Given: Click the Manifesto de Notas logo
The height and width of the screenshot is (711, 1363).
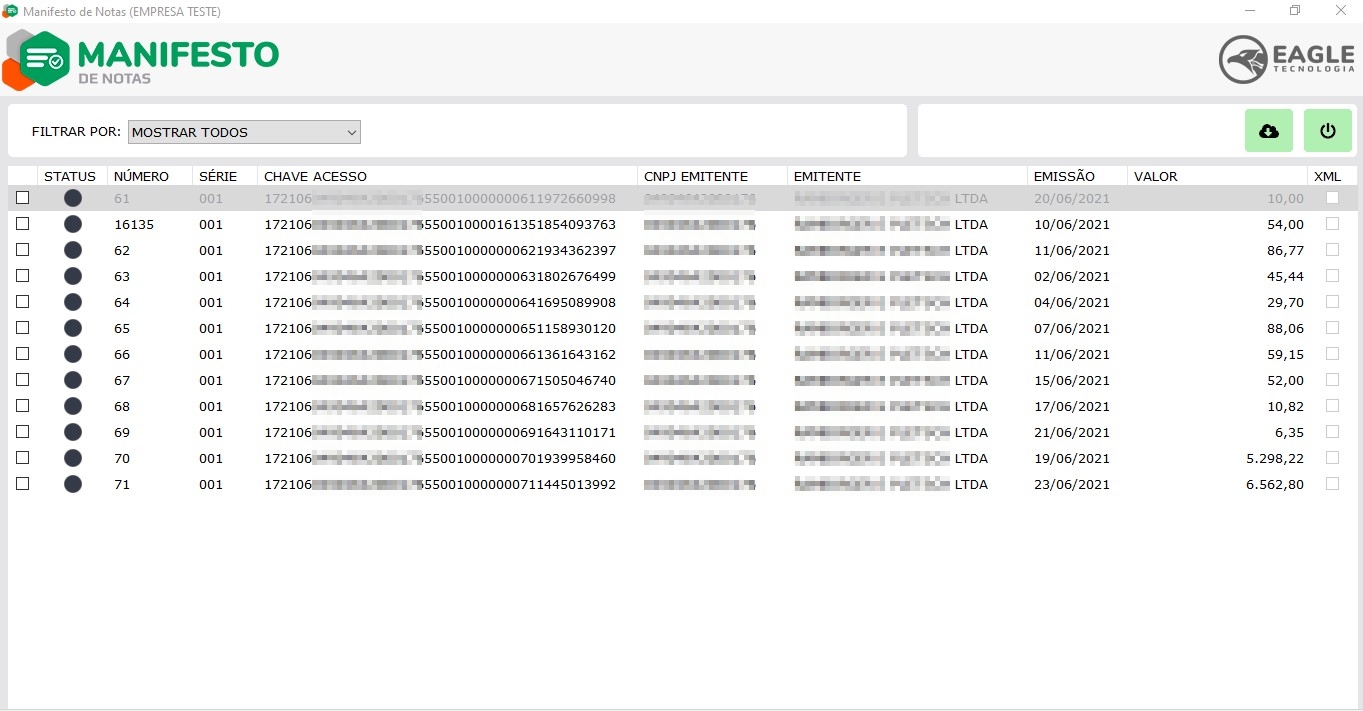Looking at the screenshot, I should coord(141,60).
